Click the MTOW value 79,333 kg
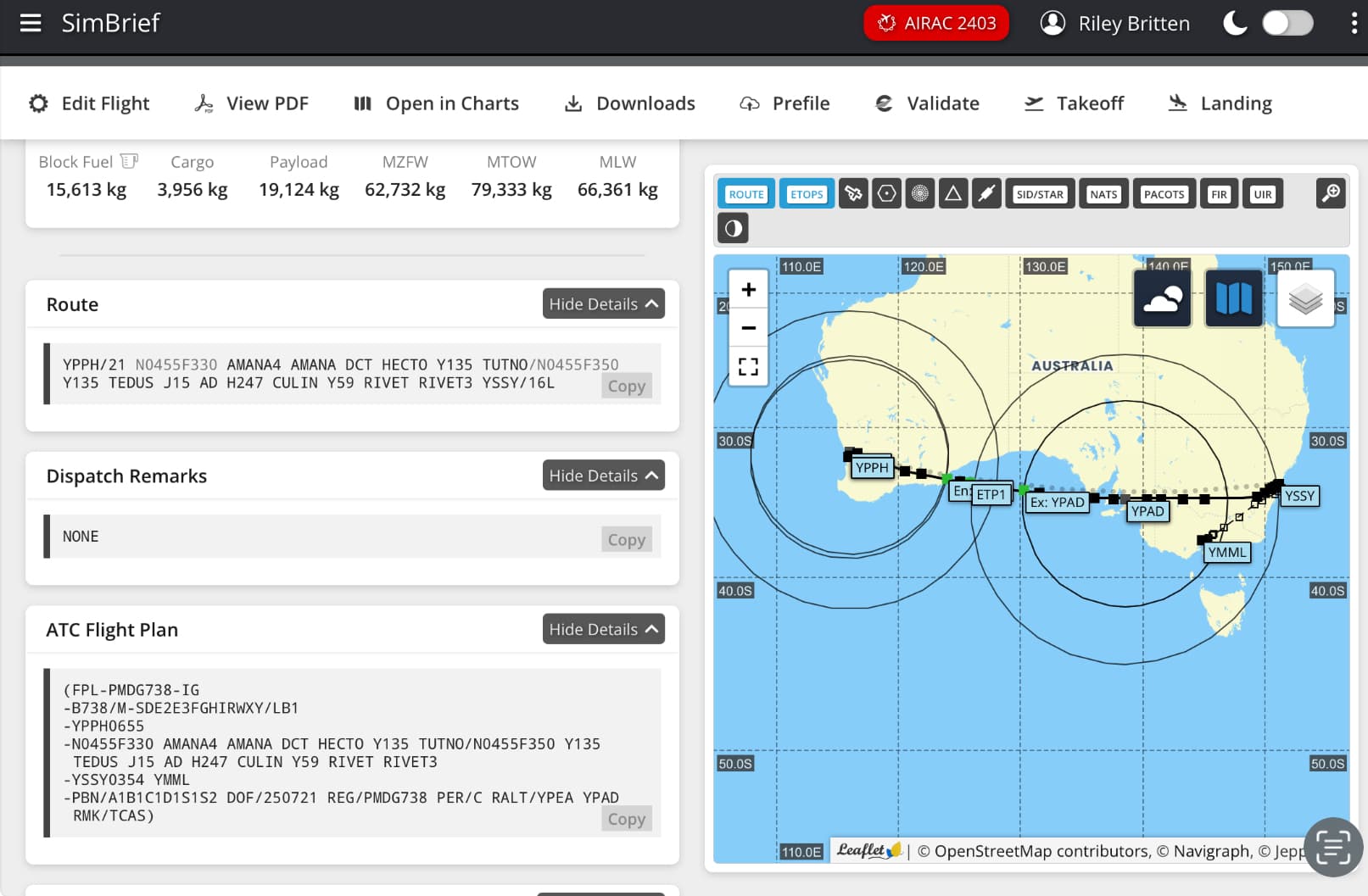This screenshot has width=1368, height=896. 511,190
